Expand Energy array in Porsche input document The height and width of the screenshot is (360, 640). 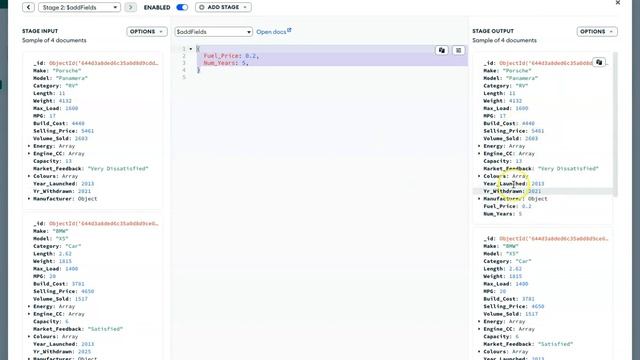click(x=29, y=146)
